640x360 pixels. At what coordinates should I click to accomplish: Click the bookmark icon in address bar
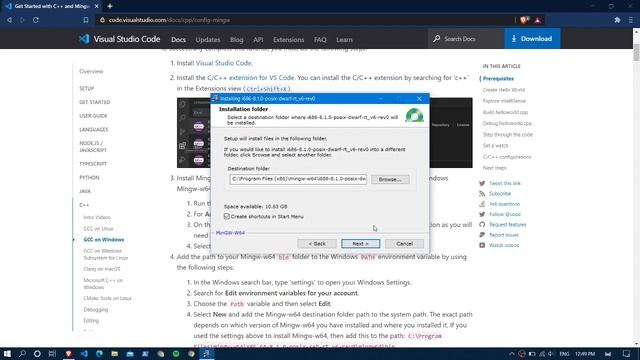click(x=86, y=20)
